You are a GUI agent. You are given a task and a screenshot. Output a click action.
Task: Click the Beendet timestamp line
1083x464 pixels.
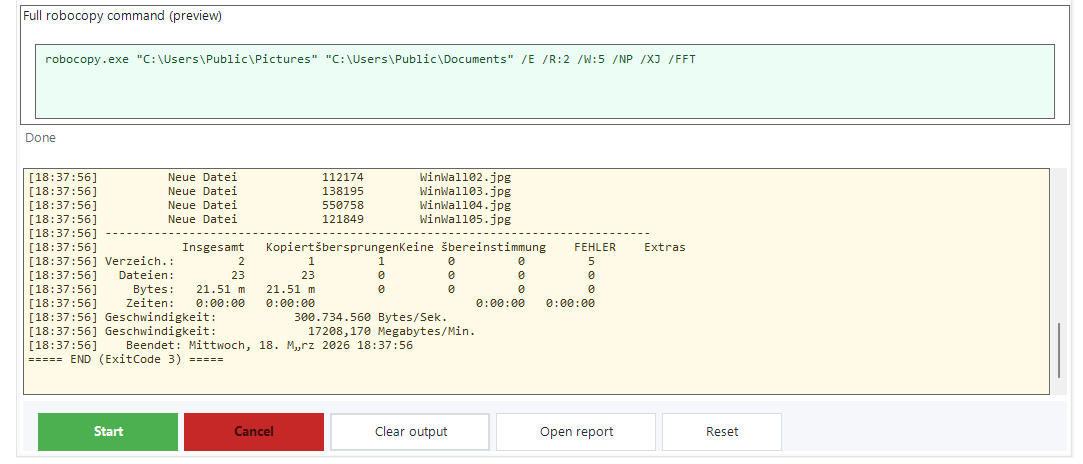(x=270, y=345)
